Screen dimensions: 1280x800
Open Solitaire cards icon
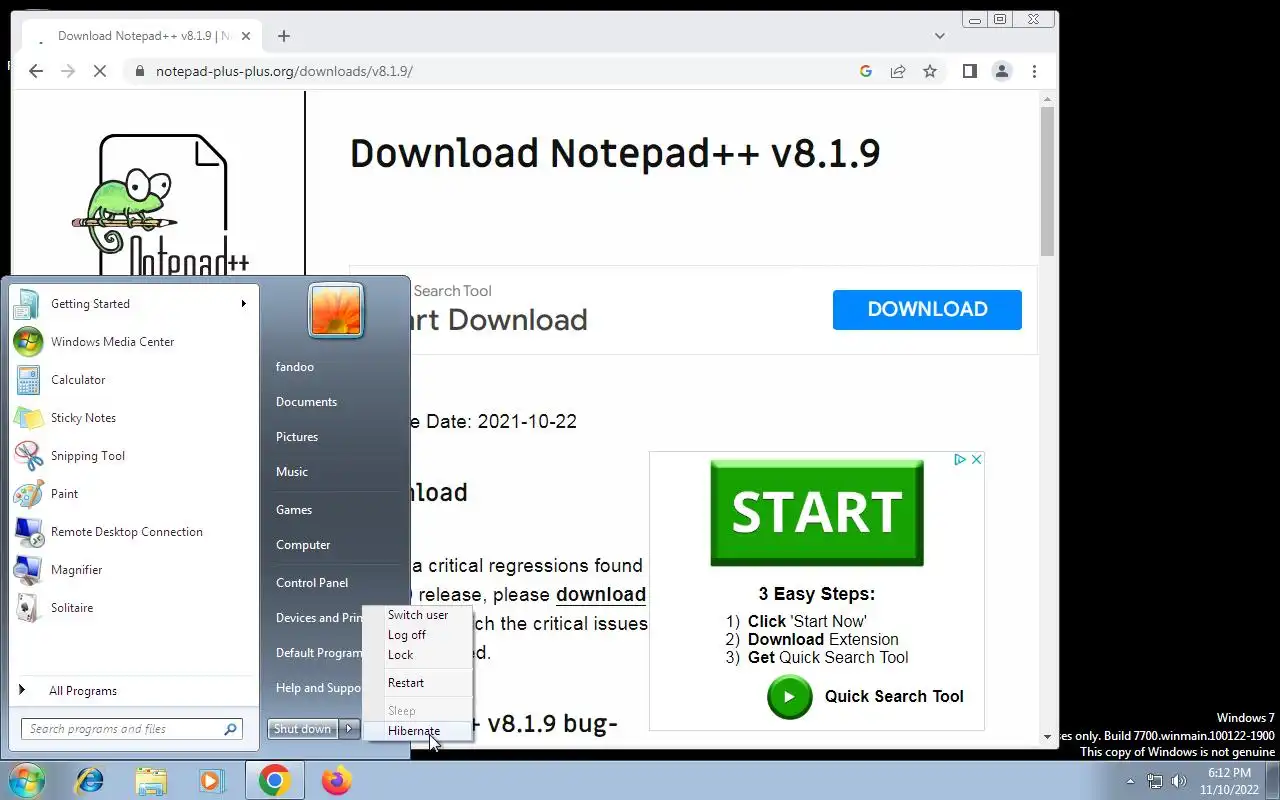pos(28,608)
